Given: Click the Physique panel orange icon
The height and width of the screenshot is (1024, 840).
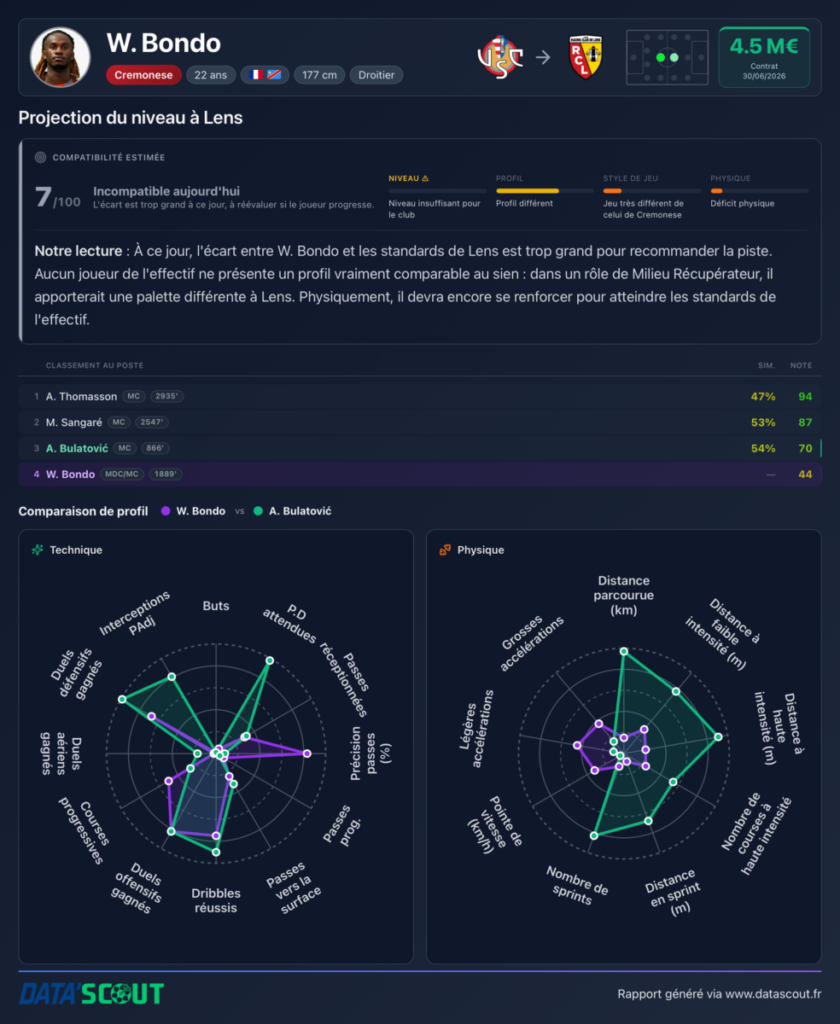Looking at the screenshot, I should point(445,550).
